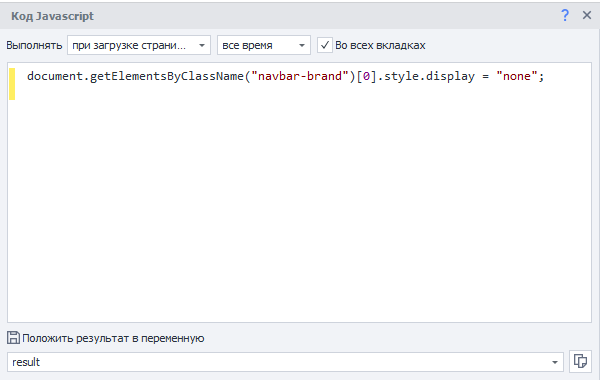Screen dimensions: 600x380
Task: Click the Во всех вкладках label text
Action: pyautogui.click(x=380, y=45)
